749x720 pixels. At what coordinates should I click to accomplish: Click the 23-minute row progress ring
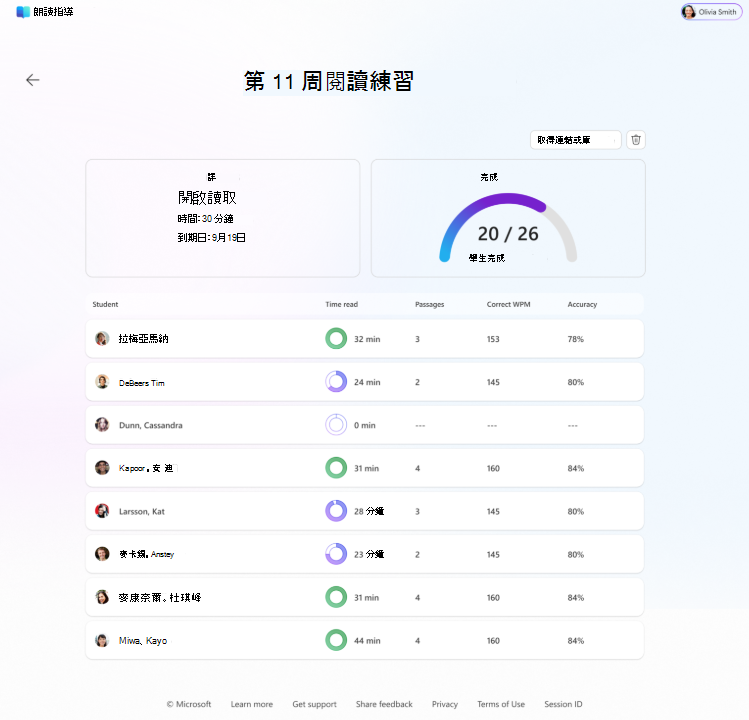[336, 554]
